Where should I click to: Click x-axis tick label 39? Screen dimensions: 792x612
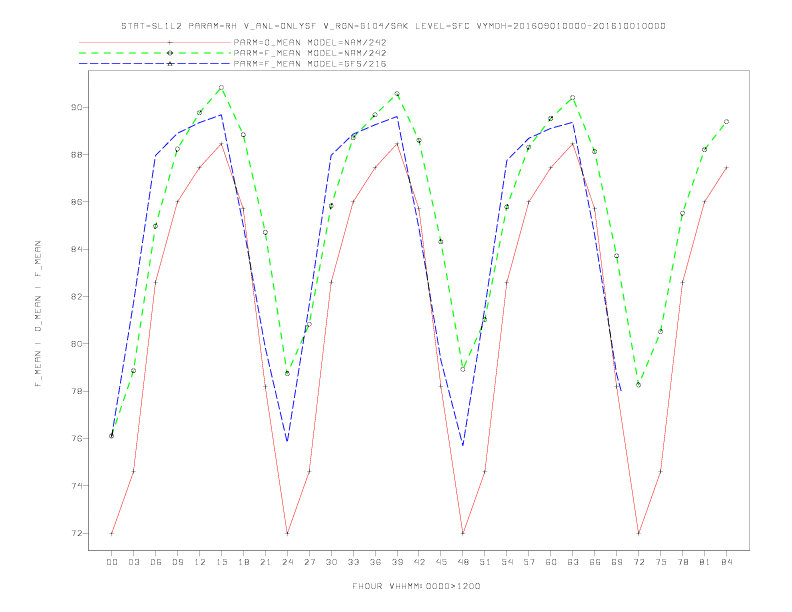click(x=397, y=562)
